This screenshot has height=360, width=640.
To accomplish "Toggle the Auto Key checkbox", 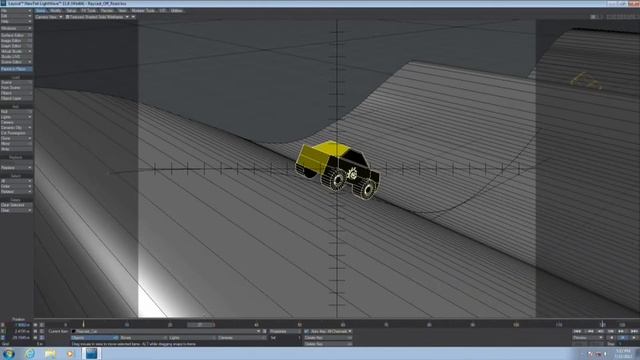I will pyautogui.click(x=307, y=331).
